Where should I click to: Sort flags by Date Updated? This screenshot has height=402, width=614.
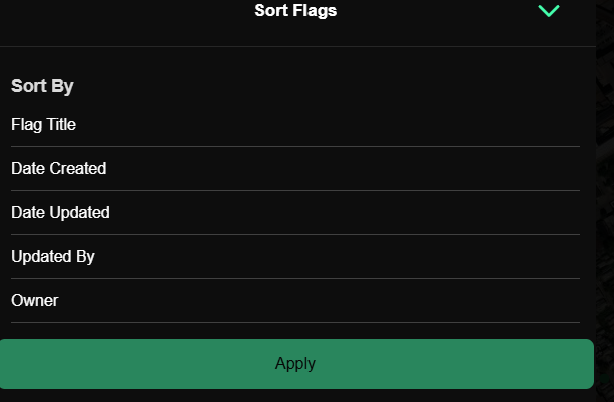[x=295, y=213]
